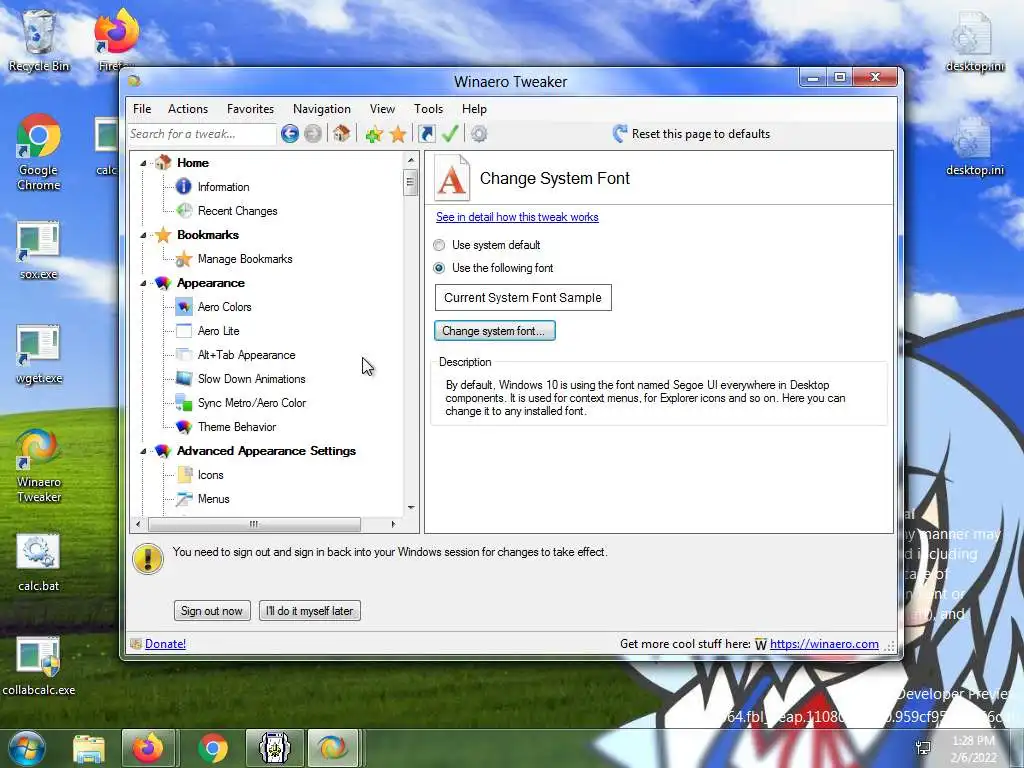
Task: Click the Search for a tweak field
Action: click(202, 134)
